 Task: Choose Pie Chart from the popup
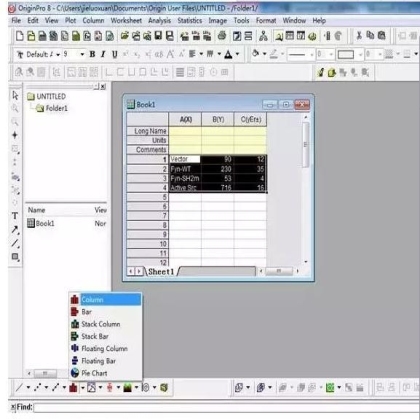click(105, 373)
